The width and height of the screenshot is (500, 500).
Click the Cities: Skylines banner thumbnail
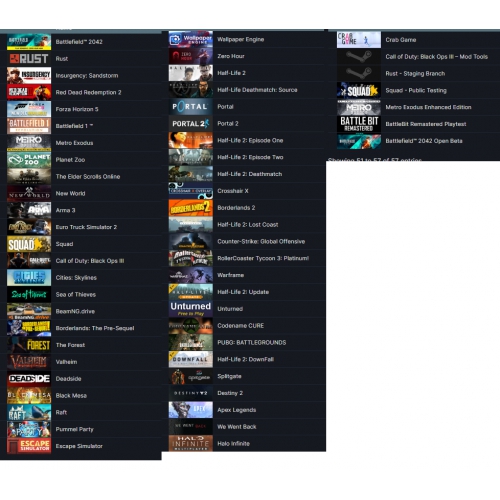click(29, 278)
